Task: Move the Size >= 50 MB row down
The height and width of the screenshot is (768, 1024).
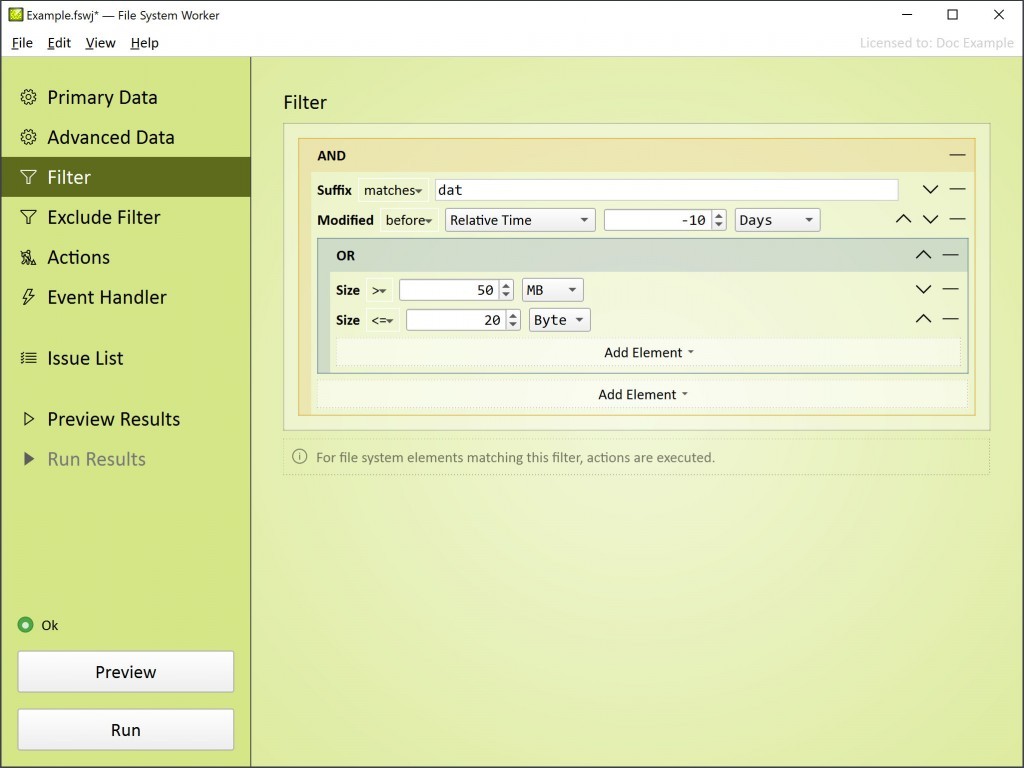Action: click(923, 290)
